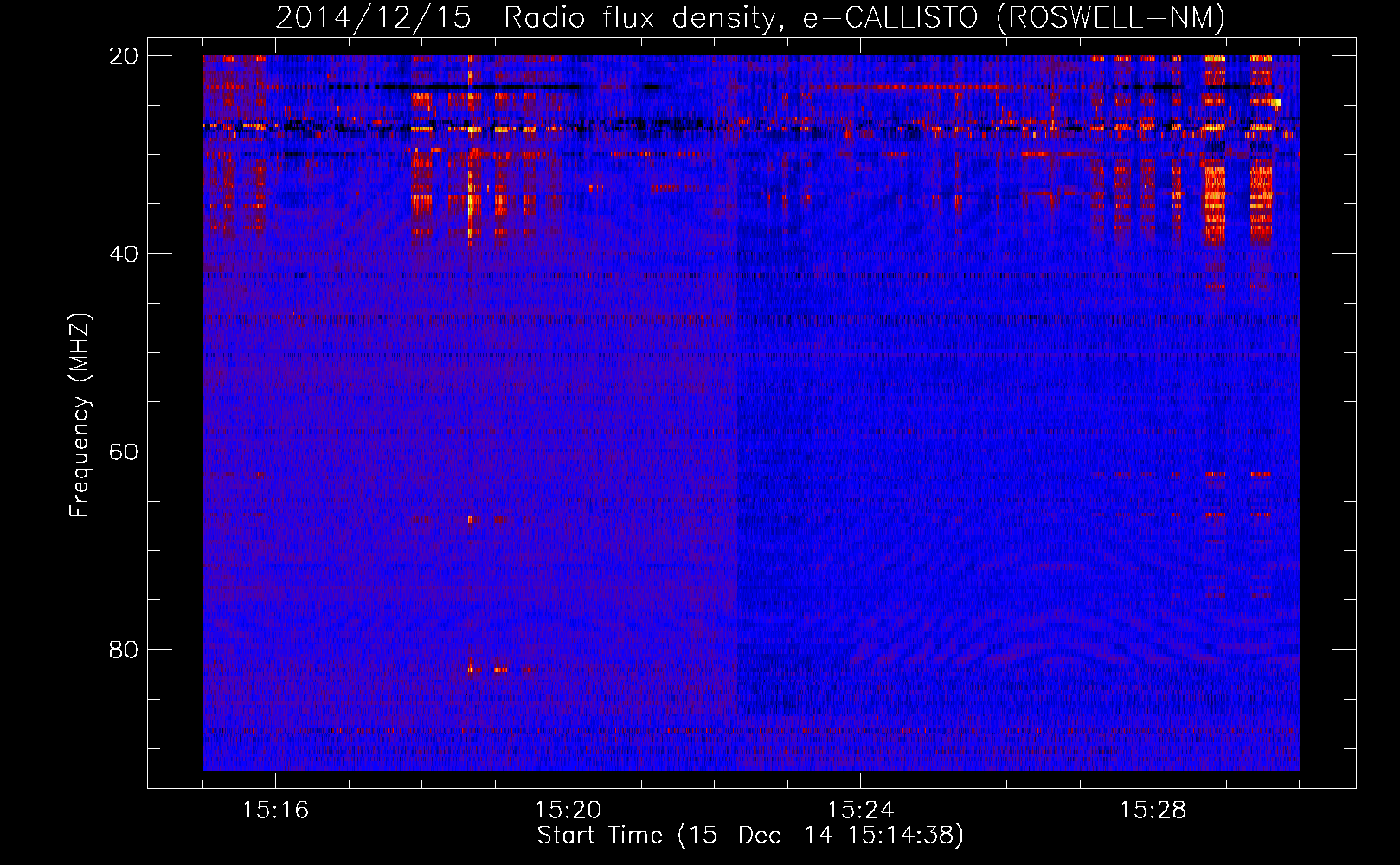The width and height of the screenshot is (1400, 865).
Task: Click the 15:24 time axis label
Action: (x=860, y=811)
